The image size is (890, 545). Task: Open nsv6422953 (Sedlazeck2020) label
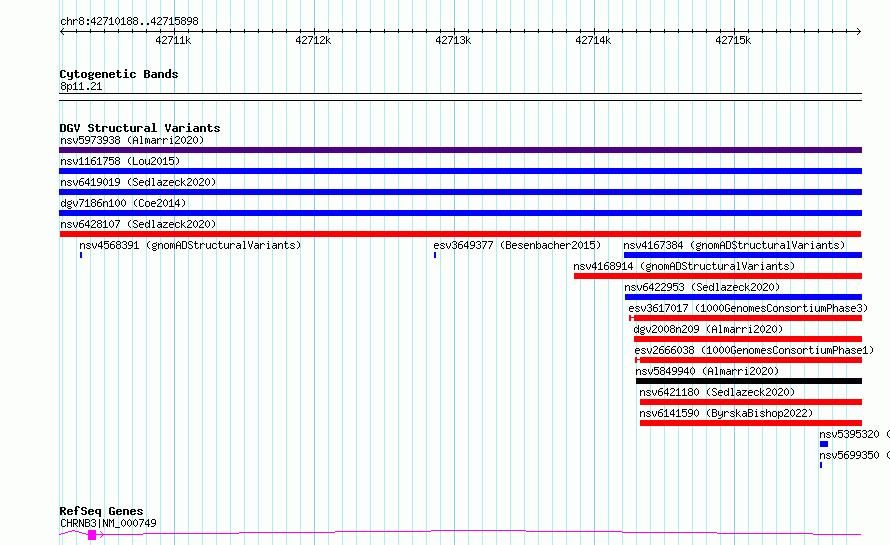point(702,287)
